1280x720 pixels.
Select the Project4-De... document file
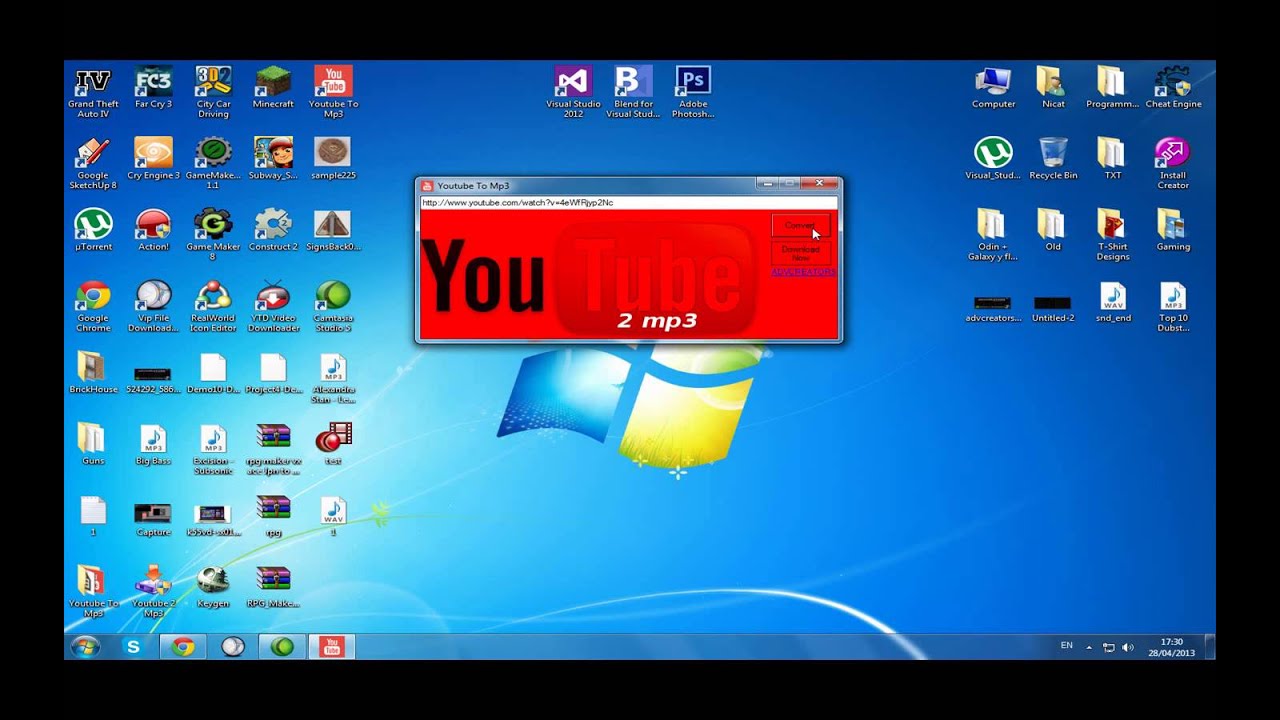273,372
